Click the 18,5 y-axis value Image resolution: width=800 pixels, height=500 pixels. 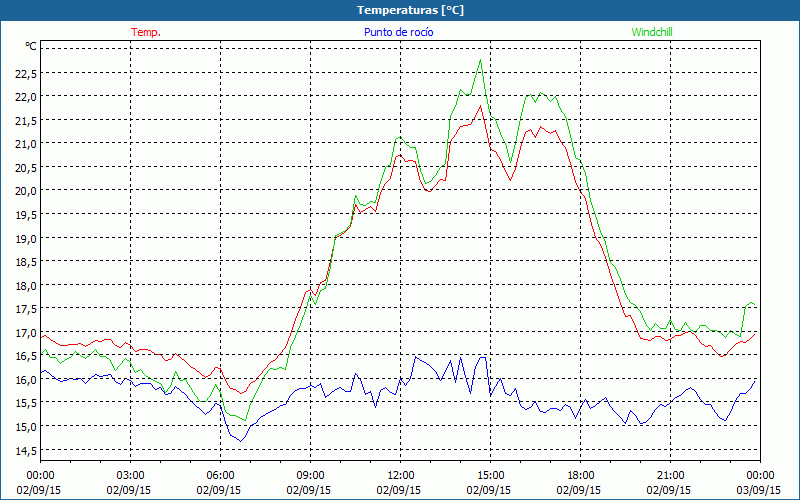26,262
